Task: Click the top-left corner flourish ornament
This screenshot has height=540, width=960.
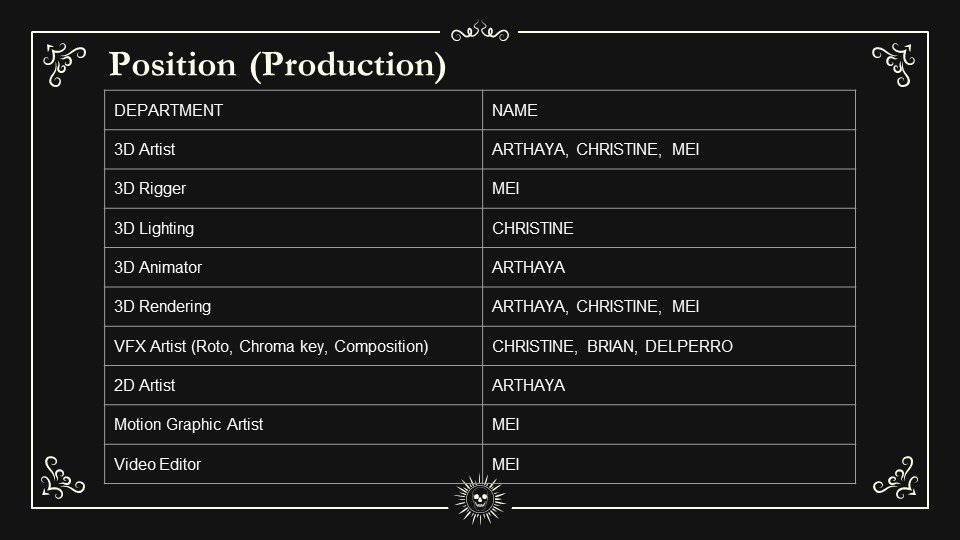Action: [x=64, y=64]
